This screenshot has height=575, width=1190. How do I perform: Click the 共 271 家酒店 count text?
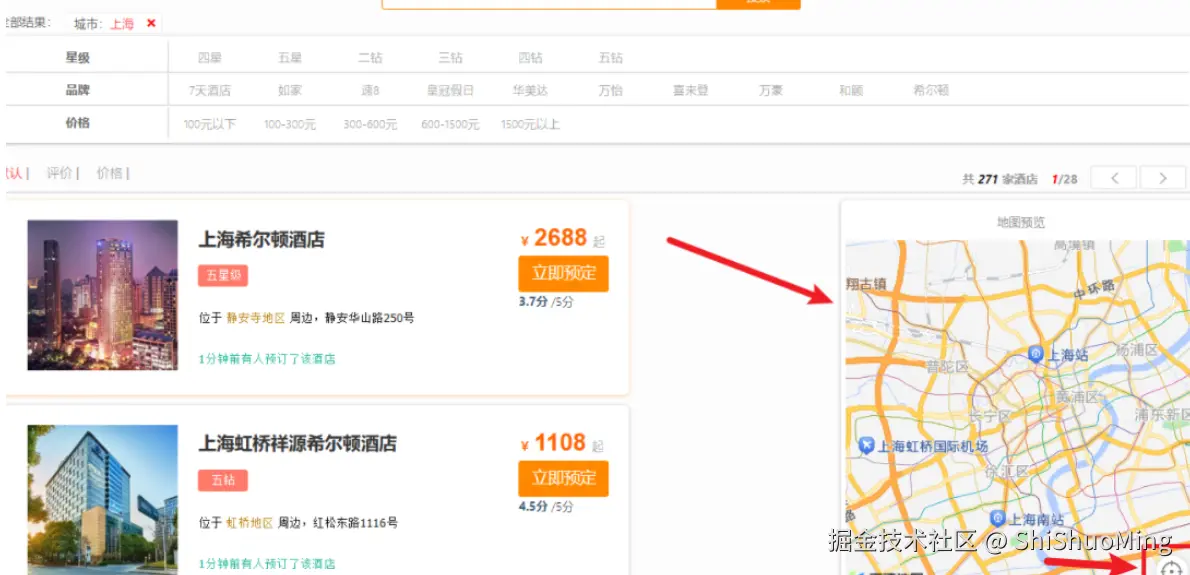point(1000,179)
